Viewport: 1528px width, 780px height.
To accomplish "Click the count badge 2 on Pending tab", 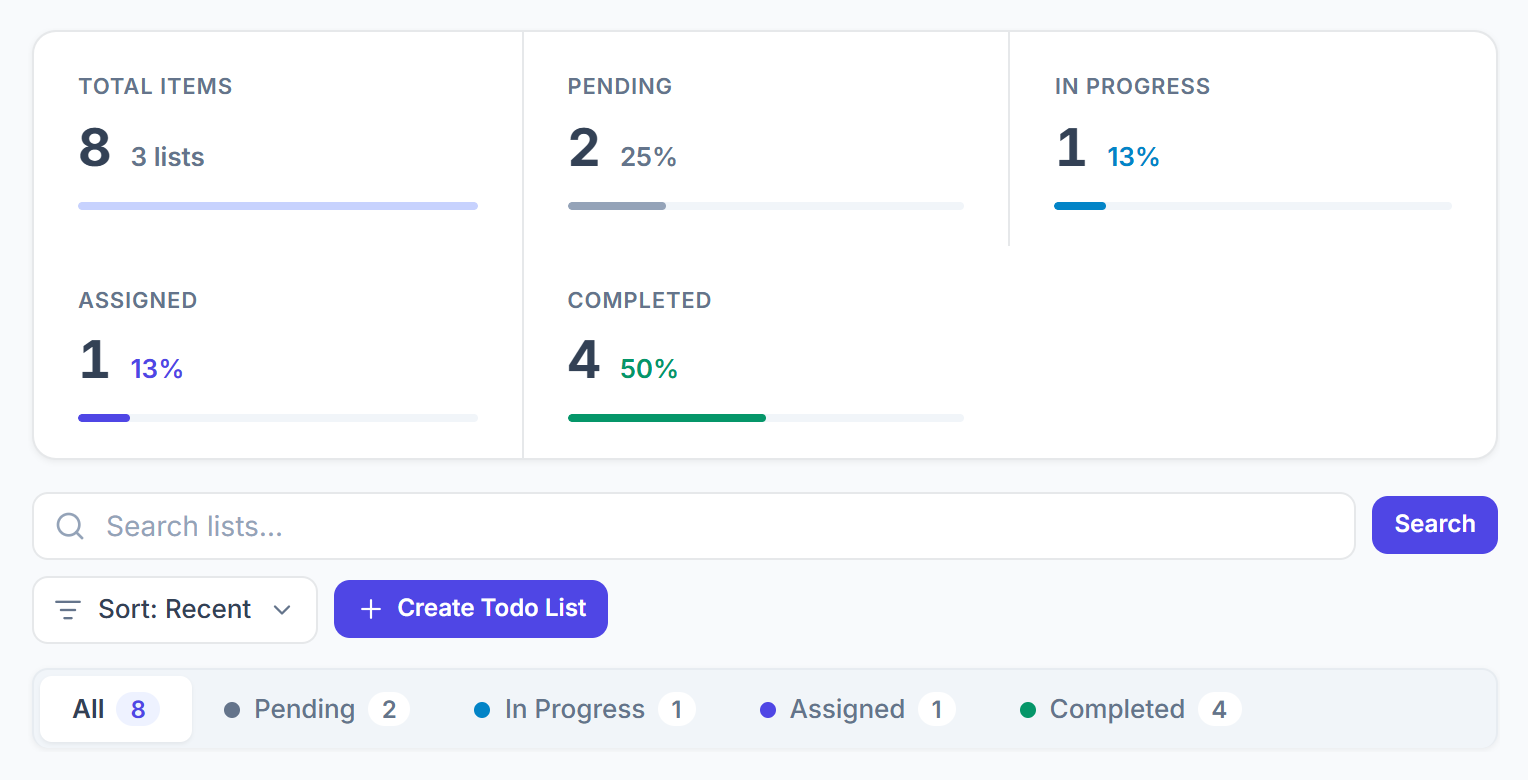I will (389, 710).
